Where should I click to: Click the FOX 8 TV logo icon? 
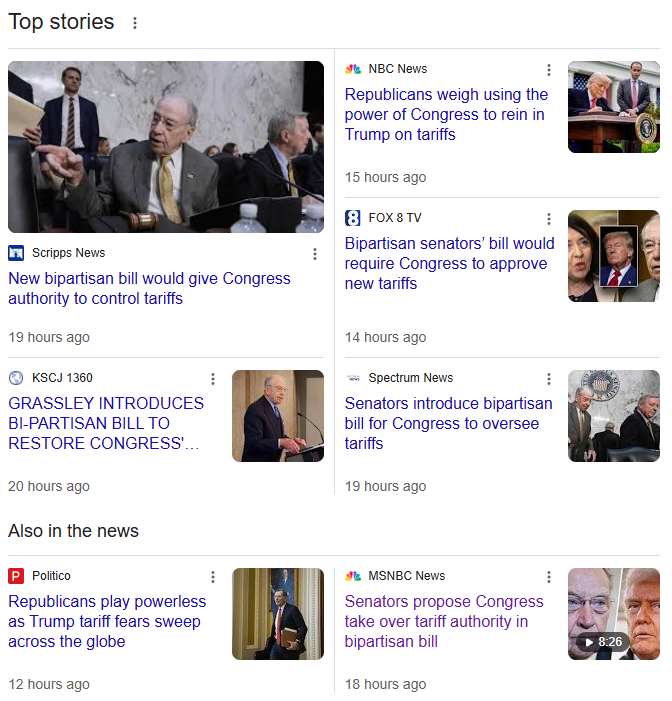pyautogui.click(x=352, y=218)
